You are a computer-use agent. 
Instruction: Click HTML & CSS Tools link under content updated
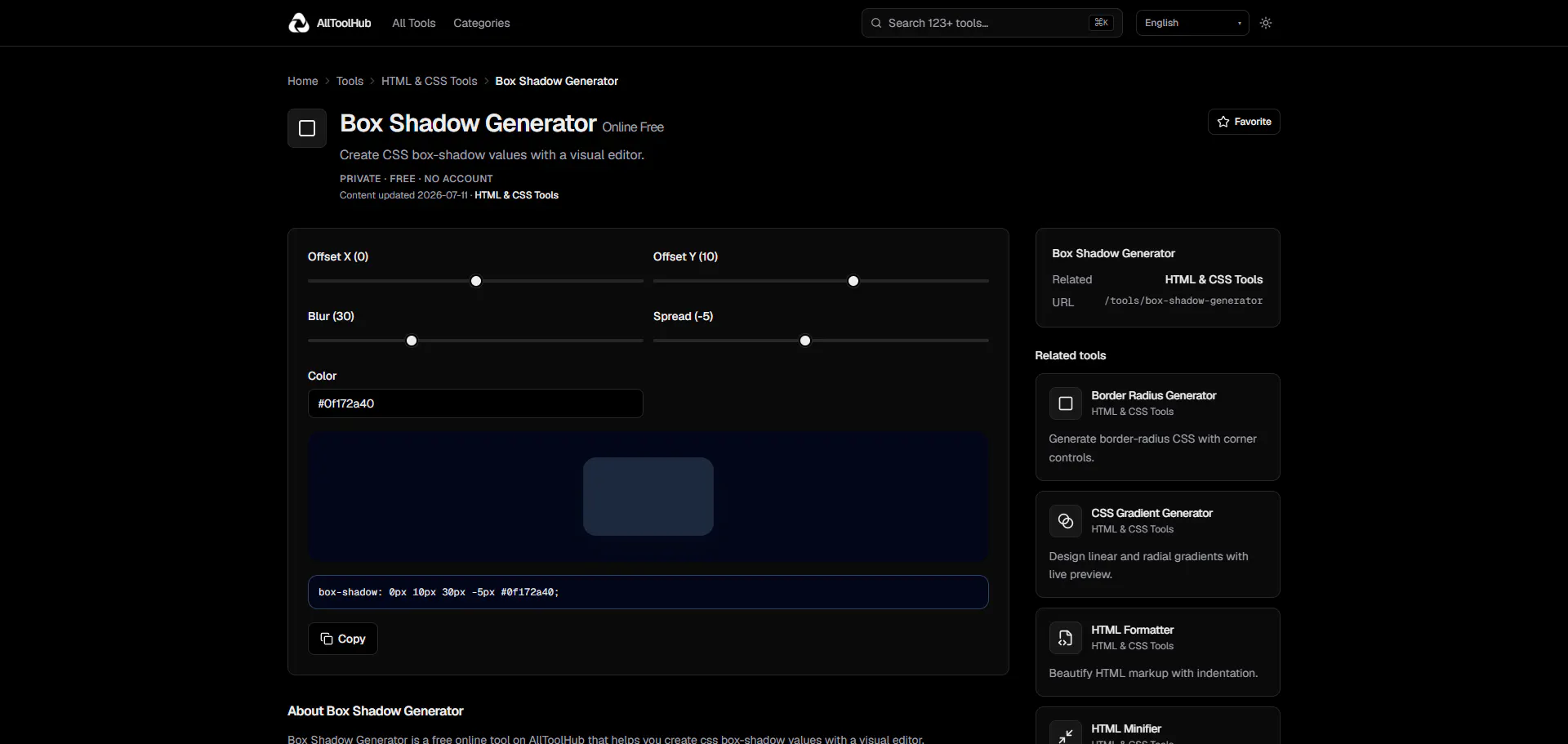click(517, 195)
